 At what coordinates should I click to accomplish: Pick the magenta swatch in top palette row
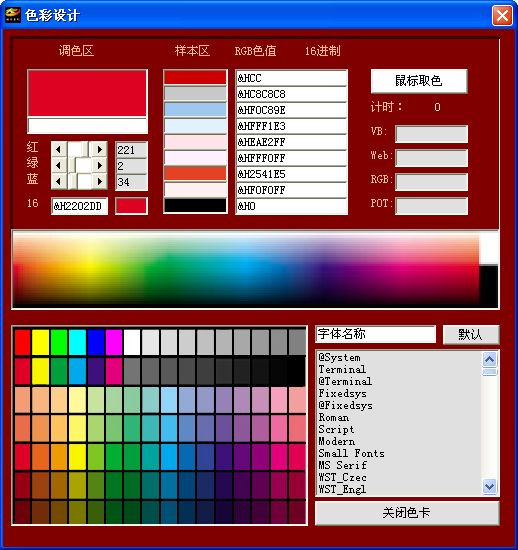pyautogui.click(x=114, y=342)
